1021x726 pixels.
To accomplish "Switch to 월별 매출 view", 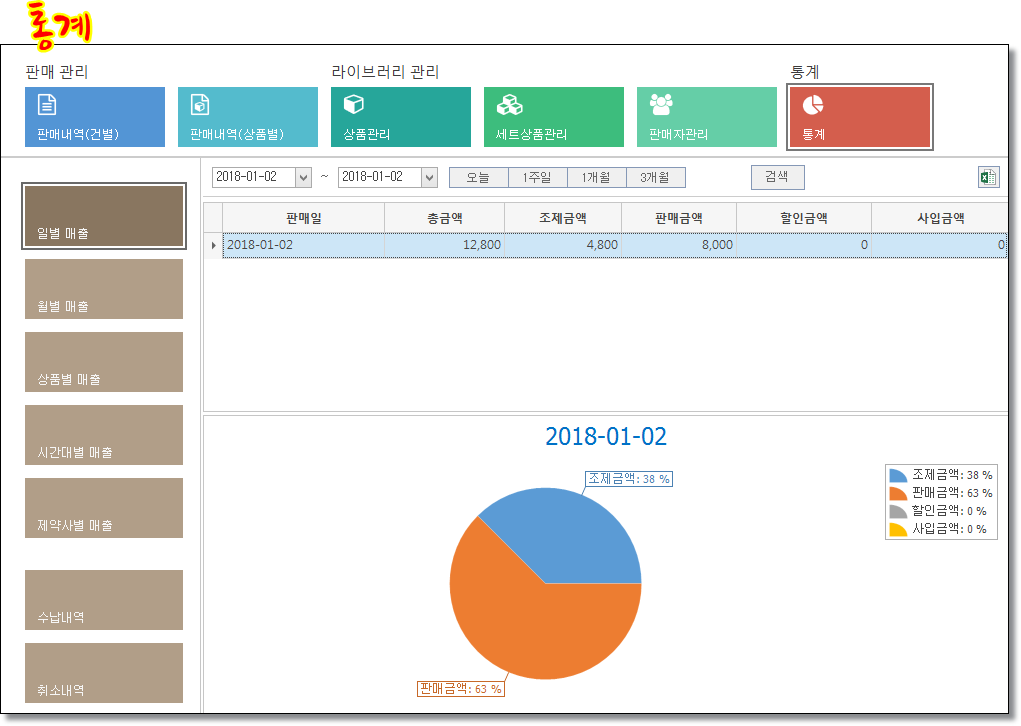I will pyautogui.click(x=104, y=289).
